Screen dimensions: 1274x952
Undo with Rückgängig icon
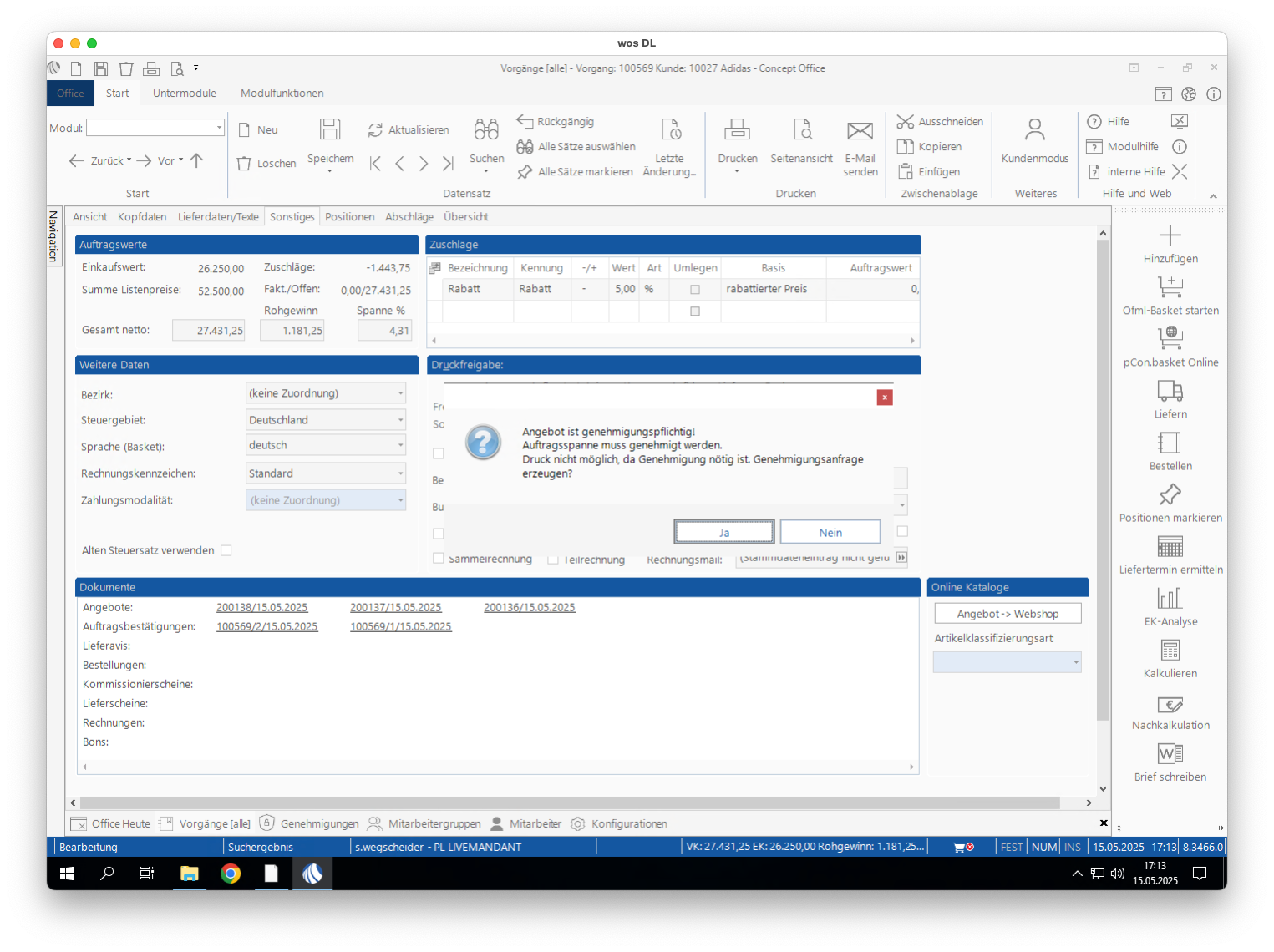(x=525, y=122)
